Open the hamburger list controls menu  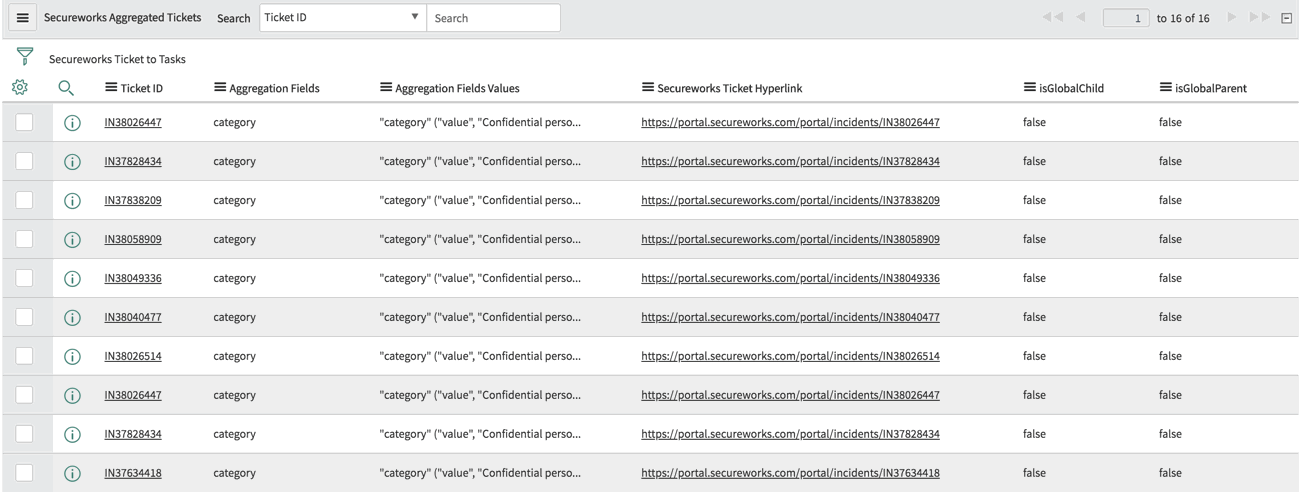(x=22, y=18)
